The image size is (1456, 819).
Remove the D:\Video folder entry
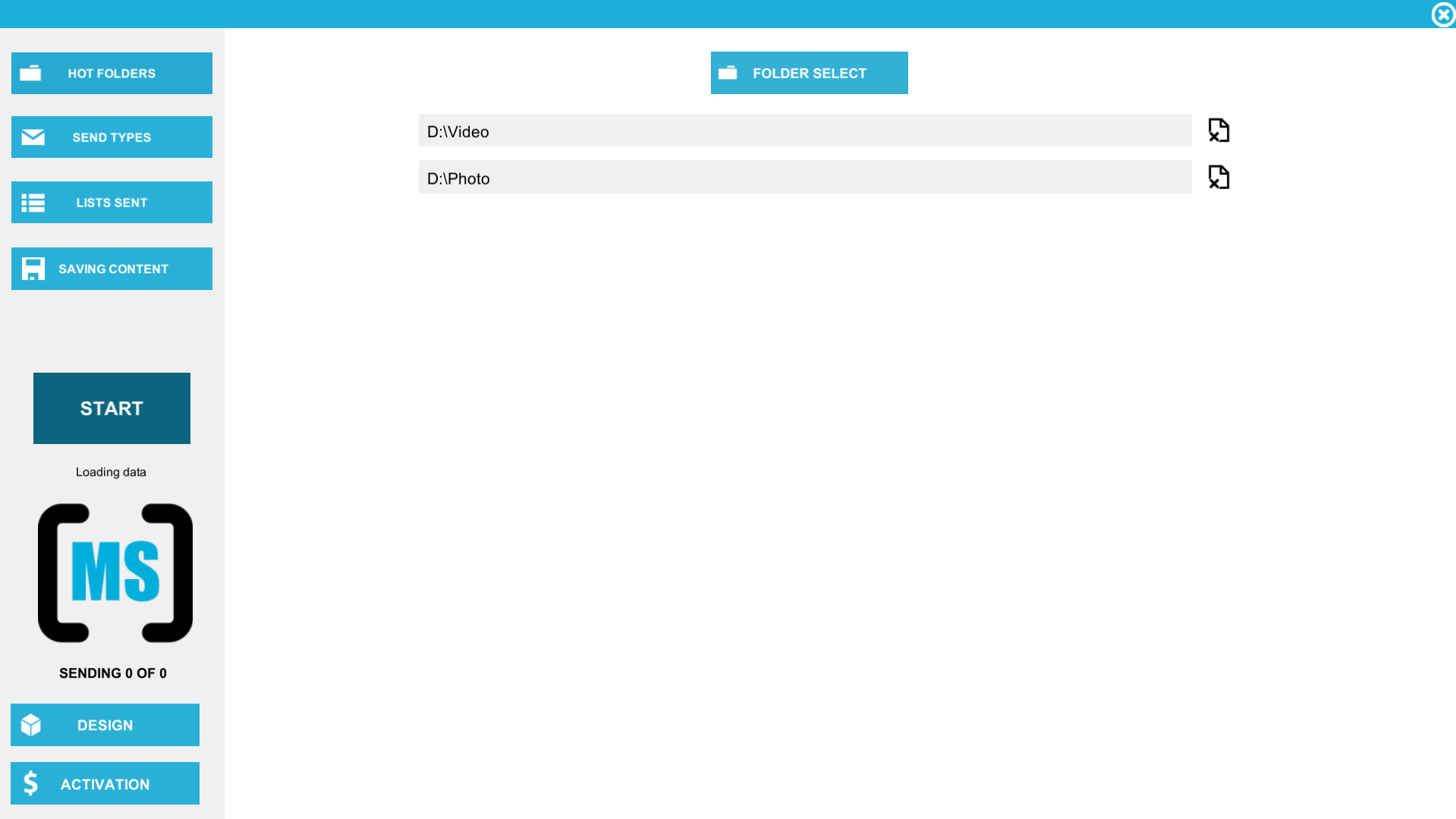click(1219, 131)
